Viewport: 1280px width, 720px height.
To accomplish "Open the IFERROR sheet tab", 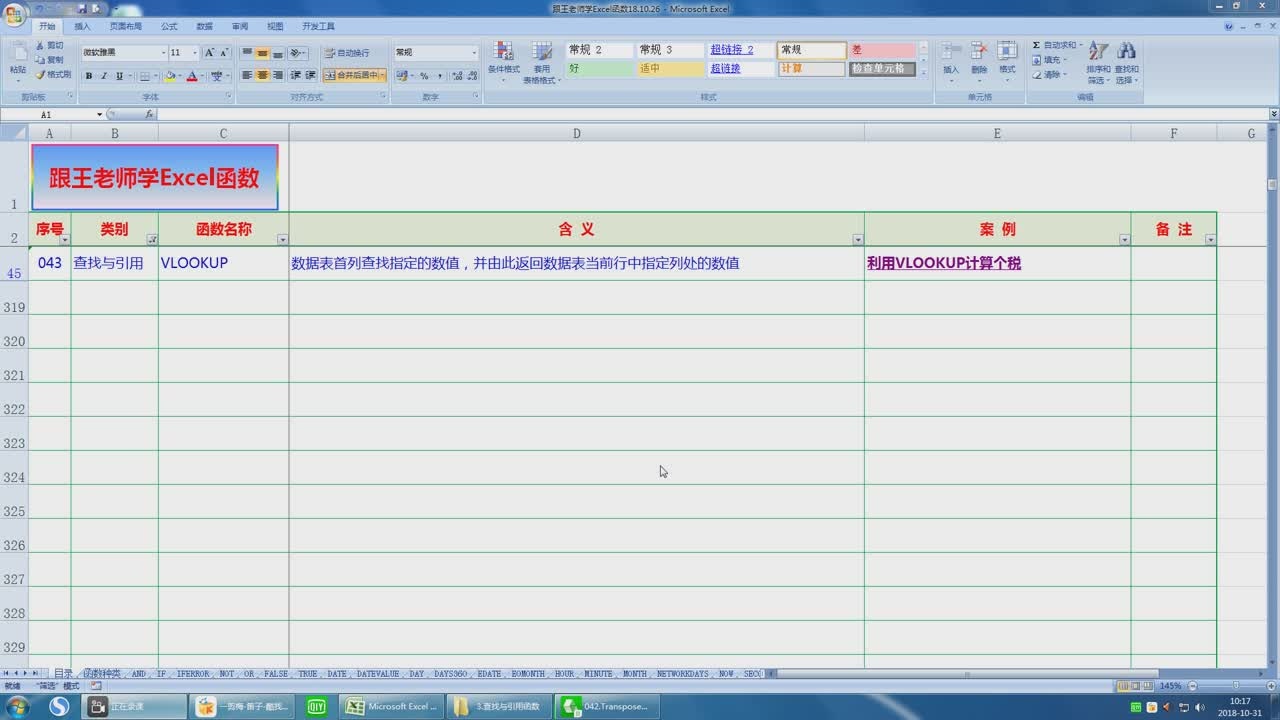I will point(193,674).
